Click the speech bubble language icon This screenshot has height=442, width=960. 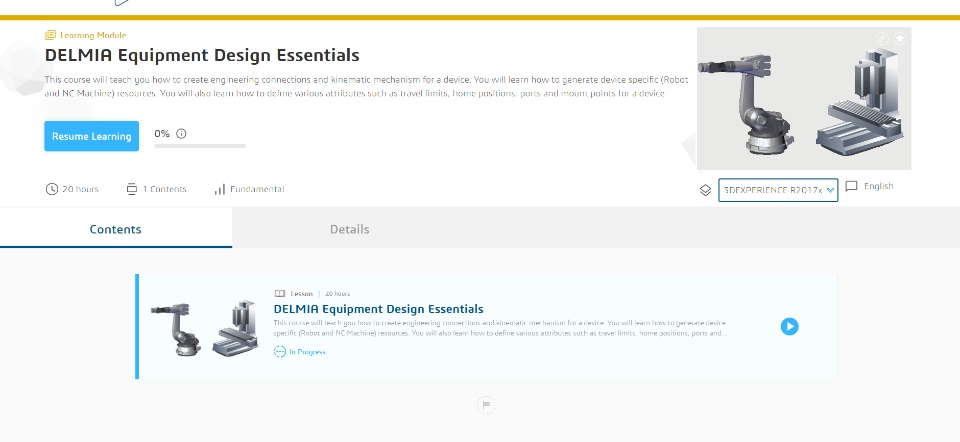pyautogui.click(x=851, y=186)
